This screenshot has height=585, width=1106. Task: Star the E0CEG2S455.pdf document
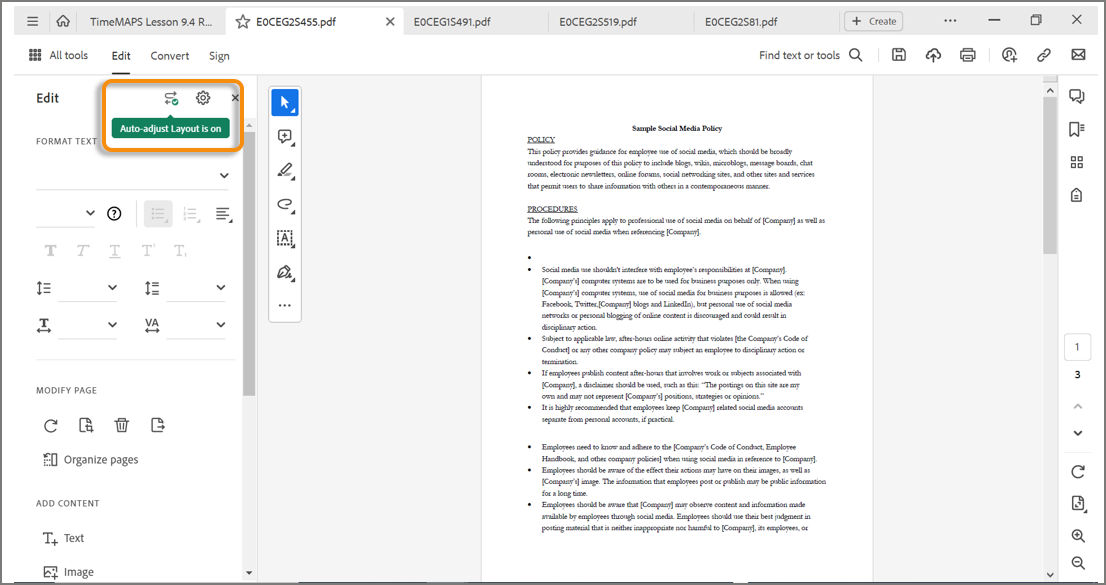pyautogui.click(x=243, y=22)
